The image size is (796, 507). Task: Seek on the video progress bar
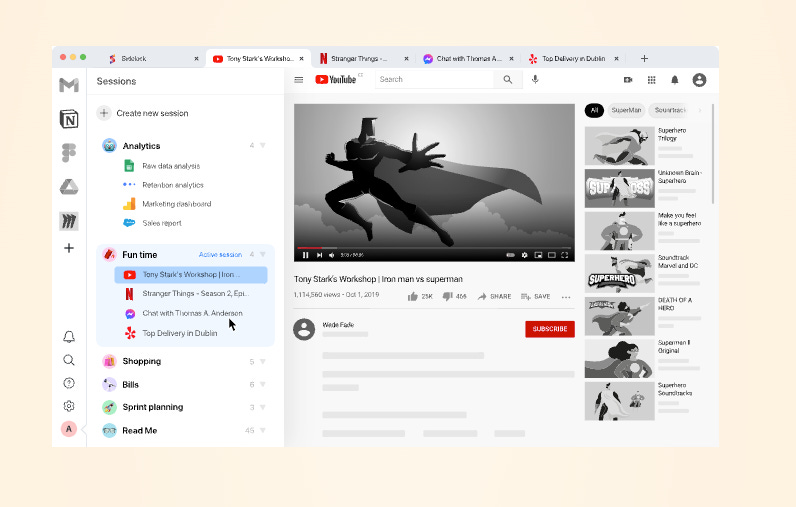click(434, 248)
